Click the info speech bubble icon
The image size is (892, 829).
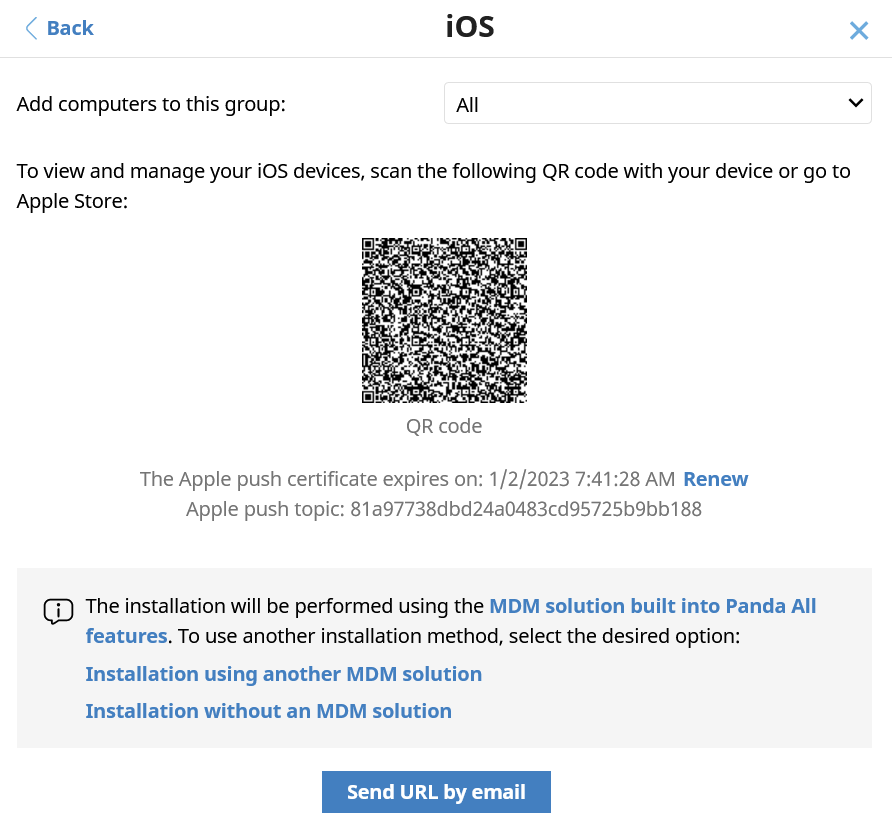[58, 612]
